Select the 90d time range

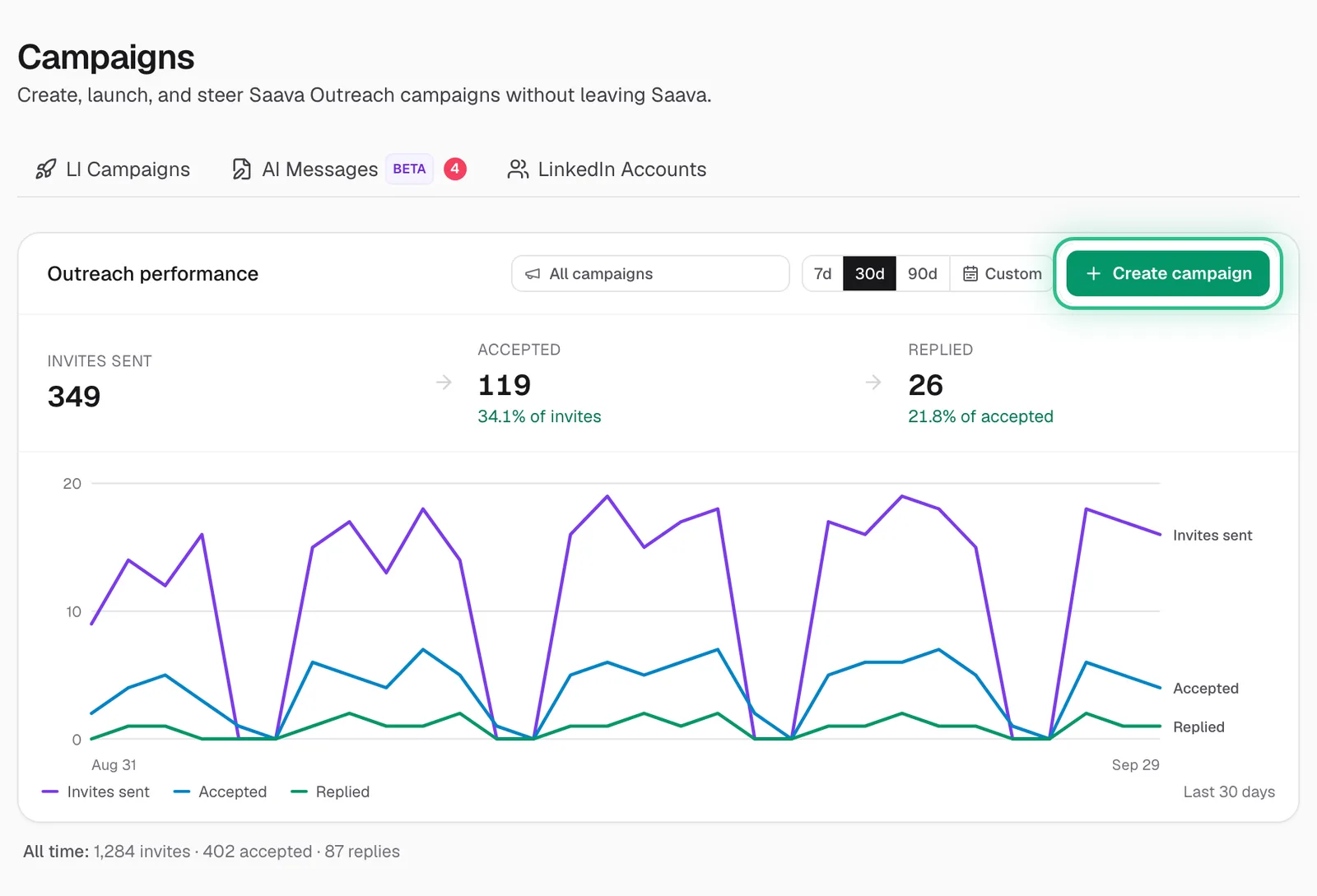pyautogui.click(x=922, y=273)
